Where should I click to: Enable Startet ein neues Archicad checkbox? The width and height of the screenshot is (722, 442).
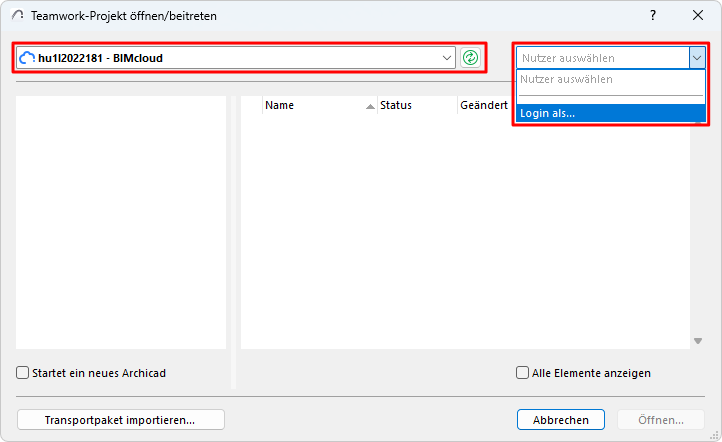[x=23, y=373]
